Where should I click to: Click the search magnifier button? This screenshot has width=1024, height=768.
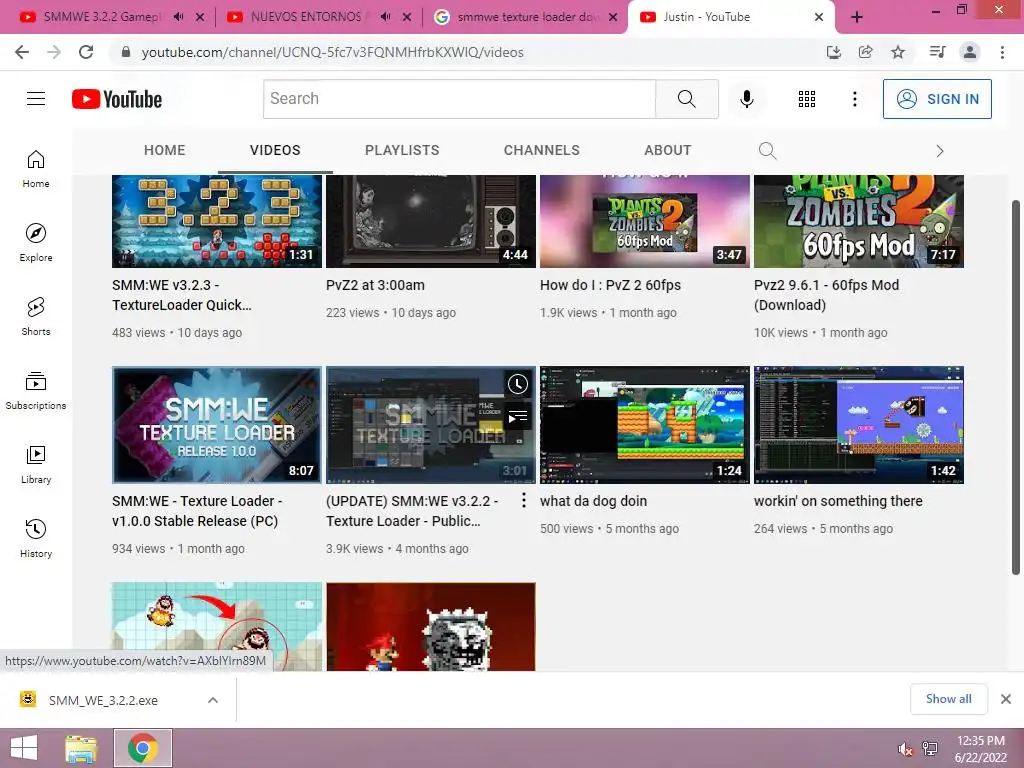(x=686, y=99)
